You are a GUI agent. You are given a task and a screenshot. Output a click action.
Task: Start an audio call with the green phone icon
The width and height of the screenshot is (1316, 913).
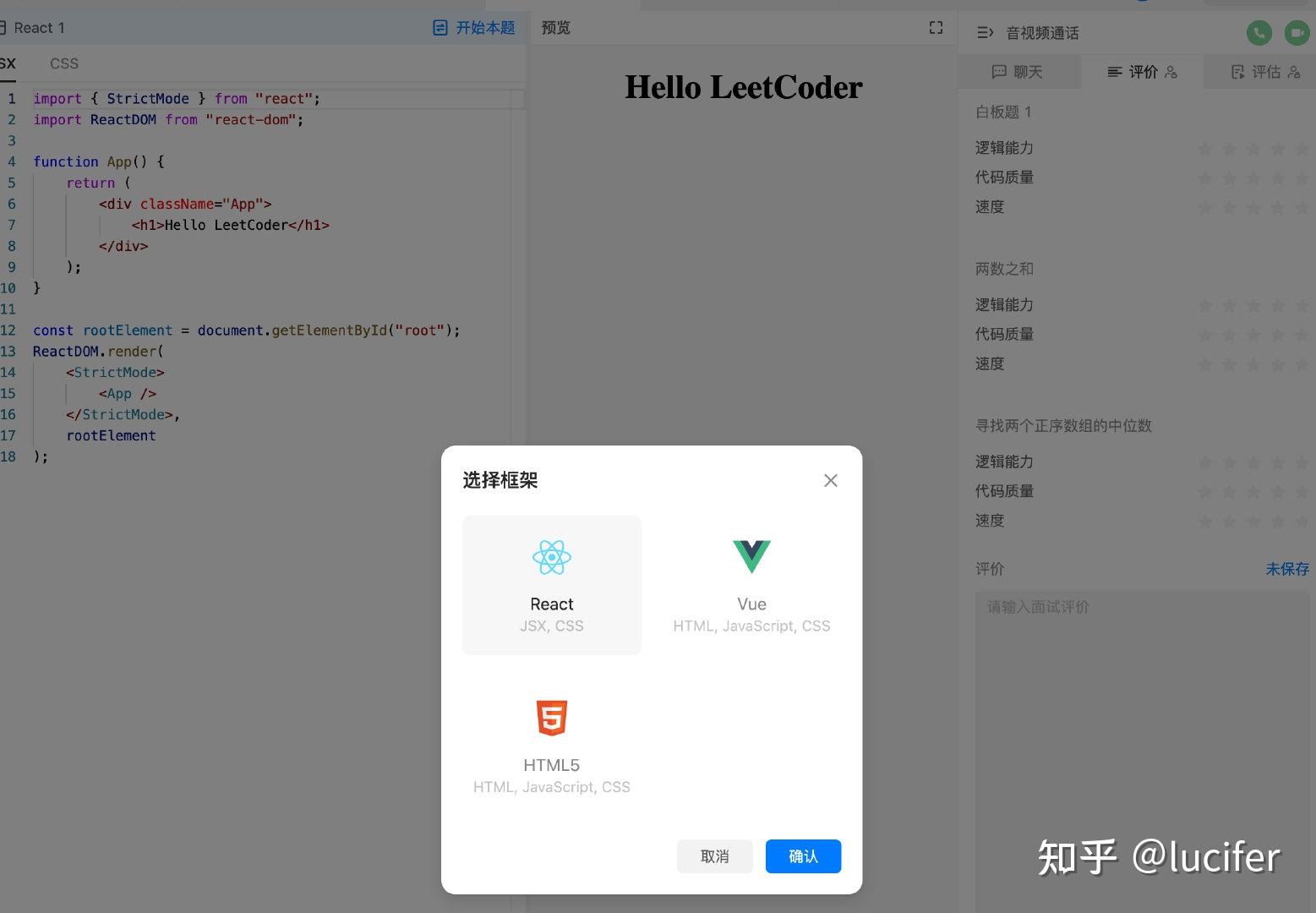pyautogui.click(x=1259, y=32)
